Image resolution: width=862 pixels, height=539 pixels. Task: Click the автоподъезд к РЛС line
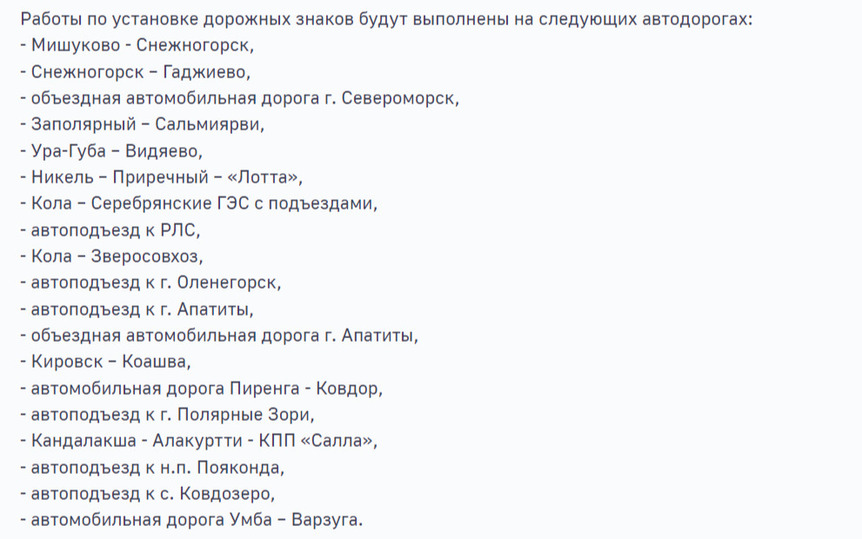[x=110, y=230]
